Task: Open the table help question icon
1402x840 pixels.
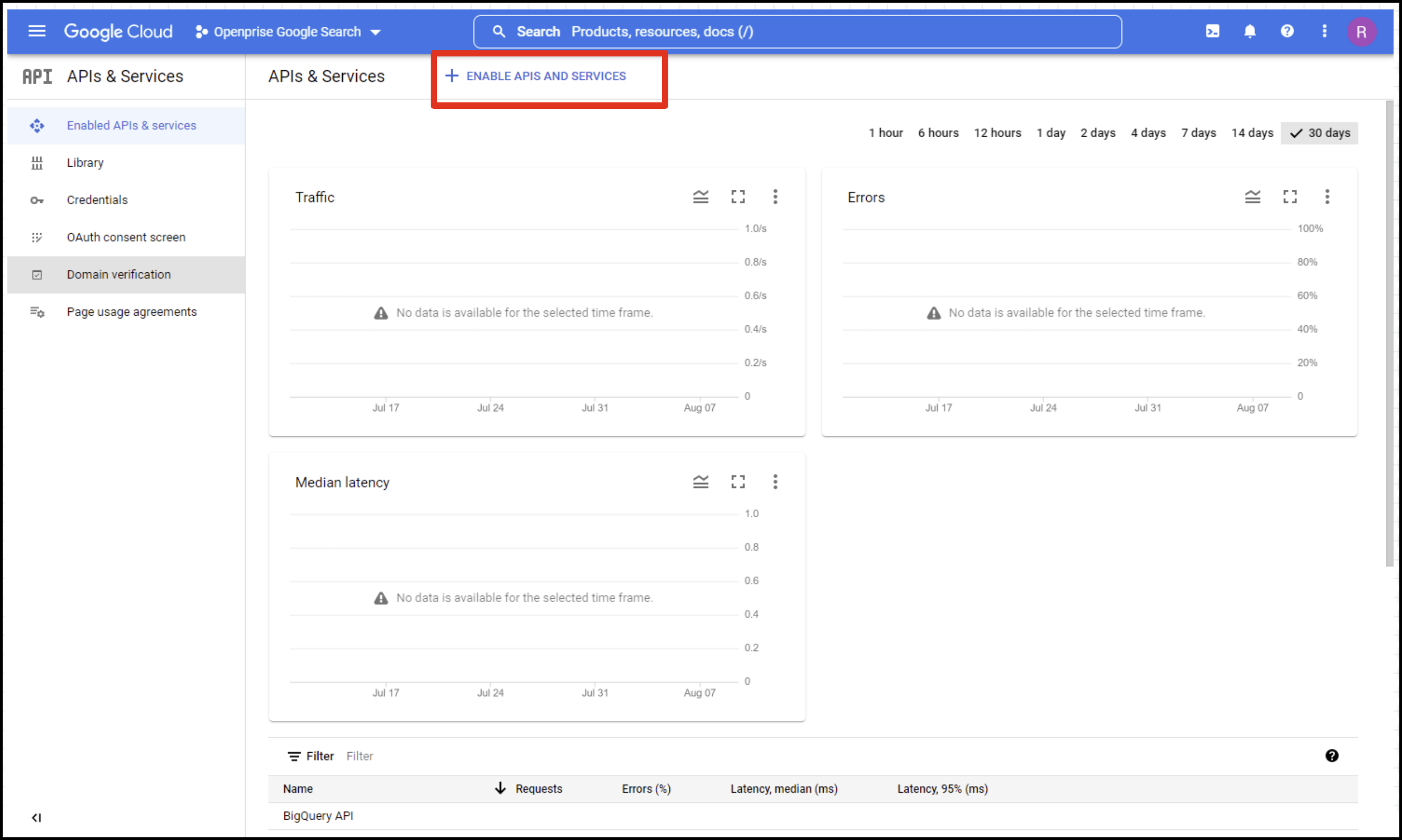Action: tap(1332, 756)
